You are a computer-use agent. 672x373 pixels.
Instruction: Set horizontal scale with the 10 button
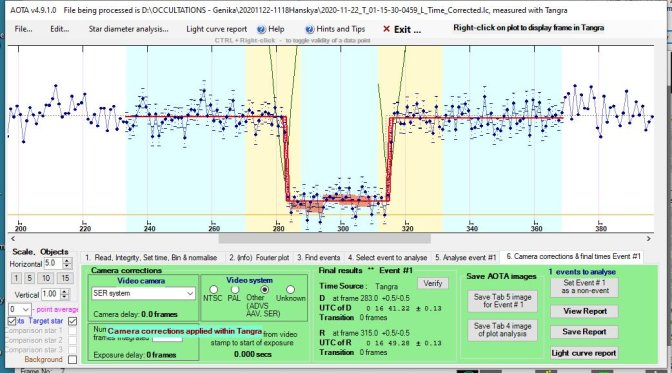coord(45,278)
